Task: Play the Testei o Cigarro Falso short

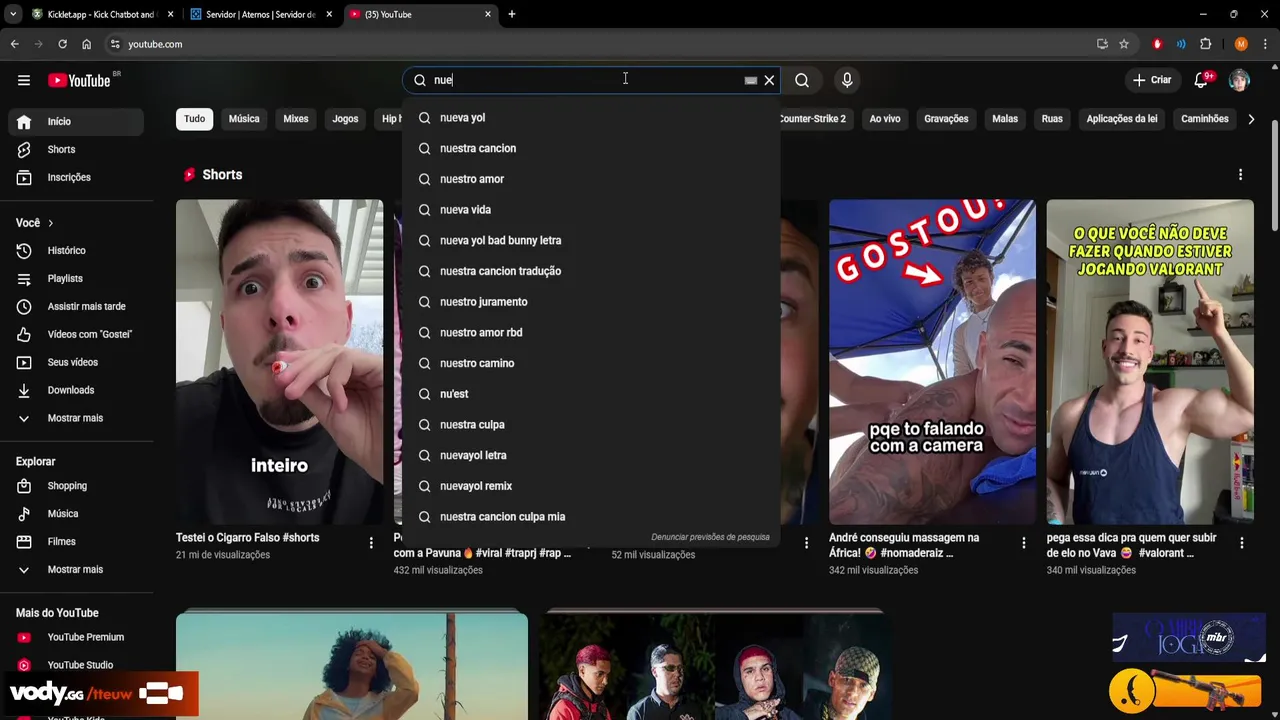Action: coord(279,362)
